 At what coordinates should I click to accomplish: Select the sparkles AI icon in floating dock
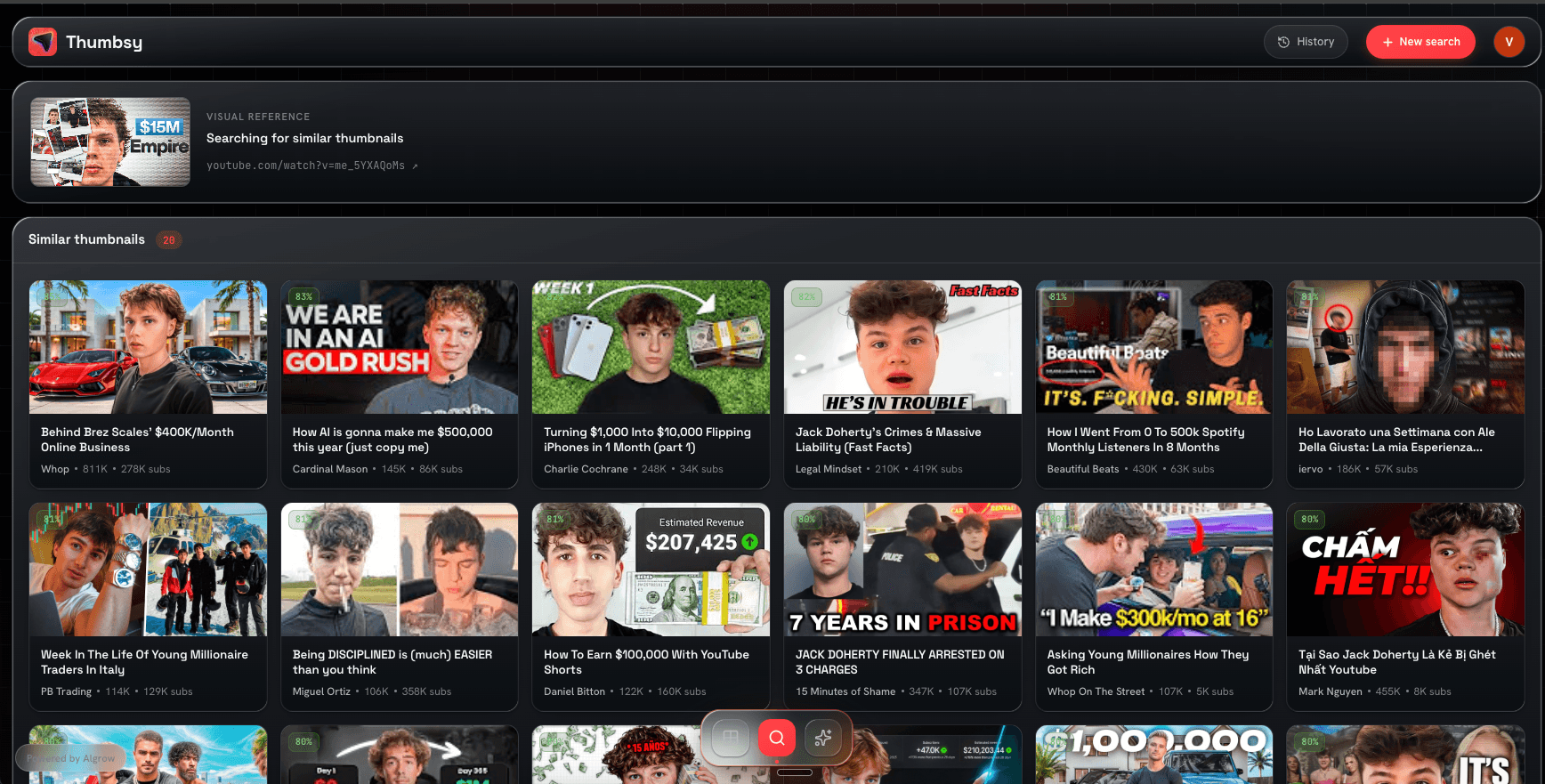(823, 737)
